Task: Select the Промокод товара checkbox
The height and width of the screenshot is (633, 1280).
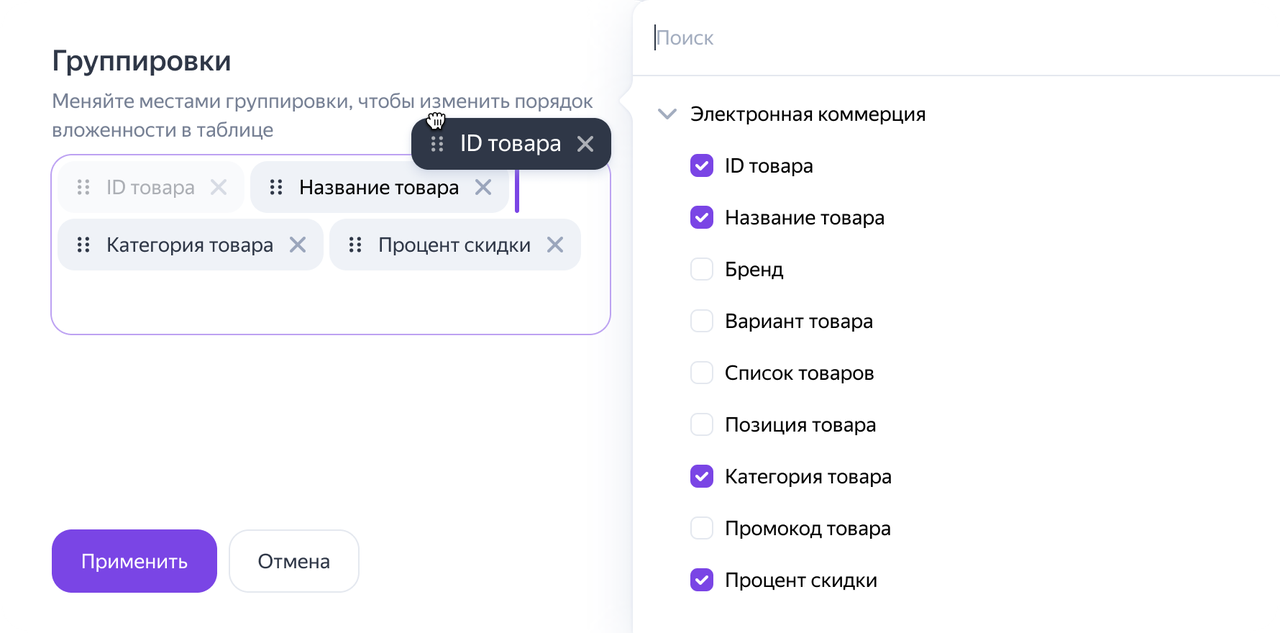Action: click(702, 528)
